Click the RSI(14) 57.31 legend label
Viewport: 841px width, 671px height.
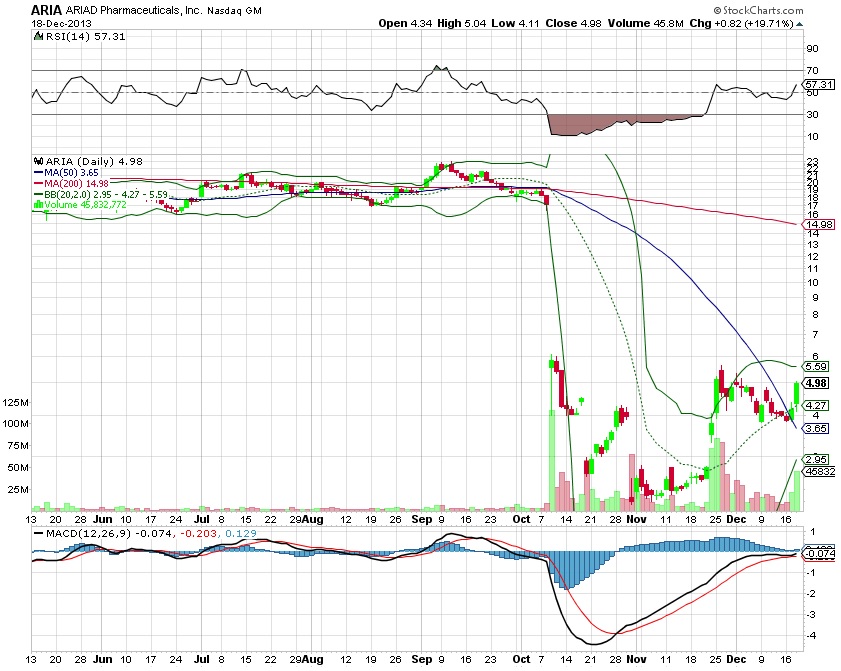(86, 36)
